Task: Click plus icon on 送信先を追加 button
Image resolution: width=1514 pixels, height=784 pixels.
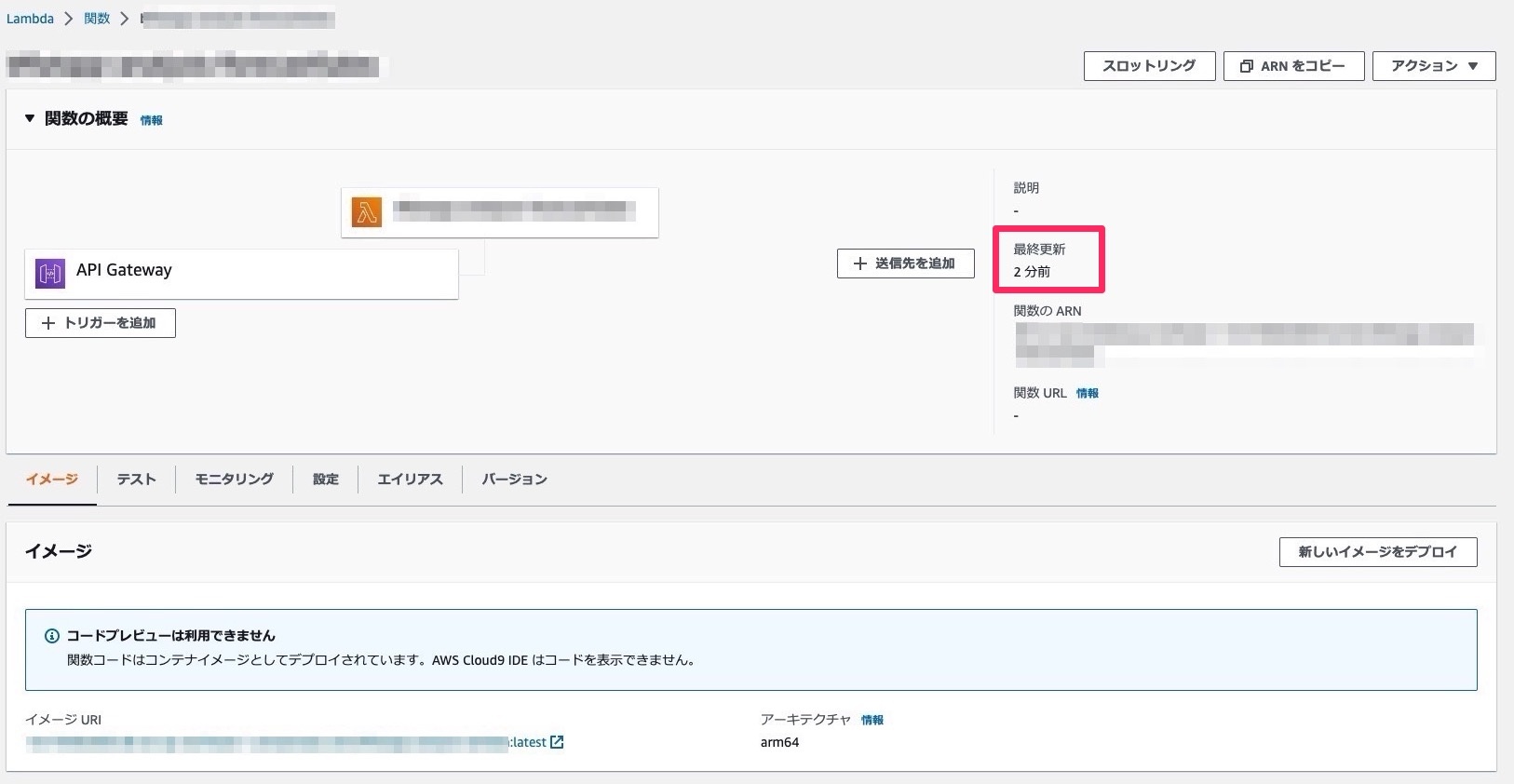Action: click(860, 264)
